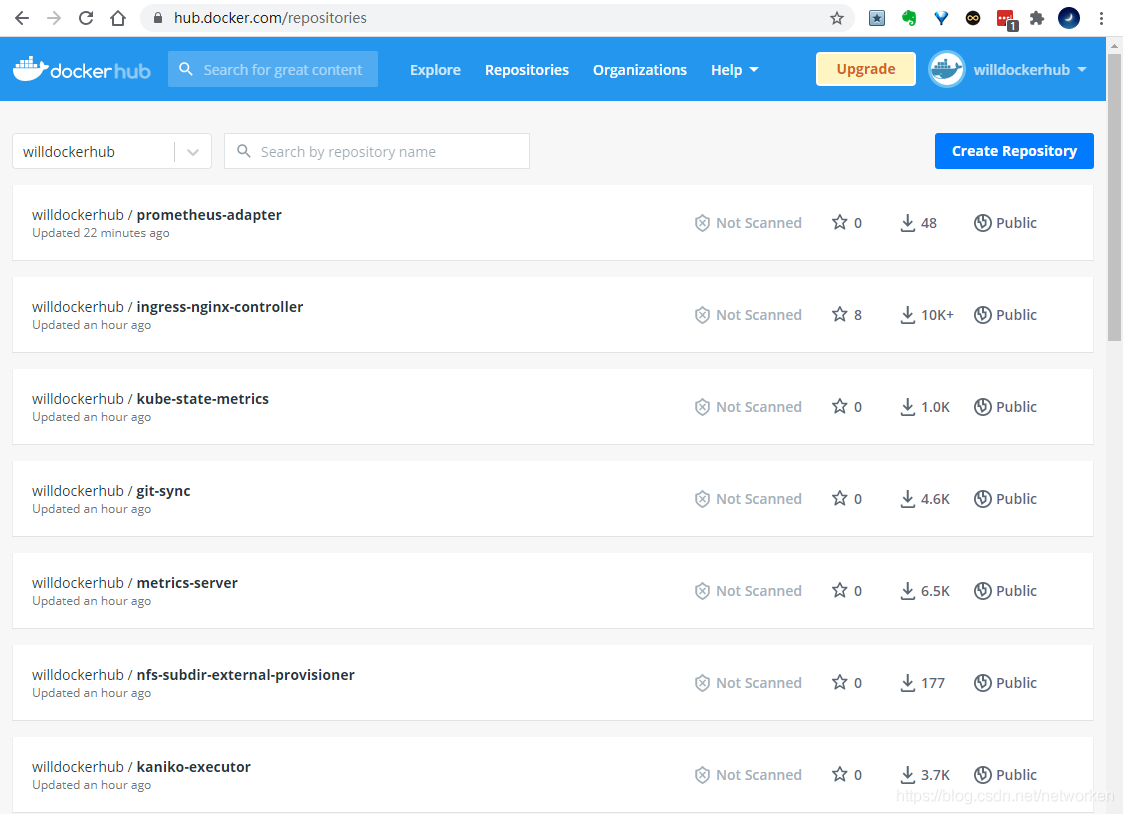The image size is (1123, 814).
Task: Click the 6.5K download count
Action: click(935, 591)
